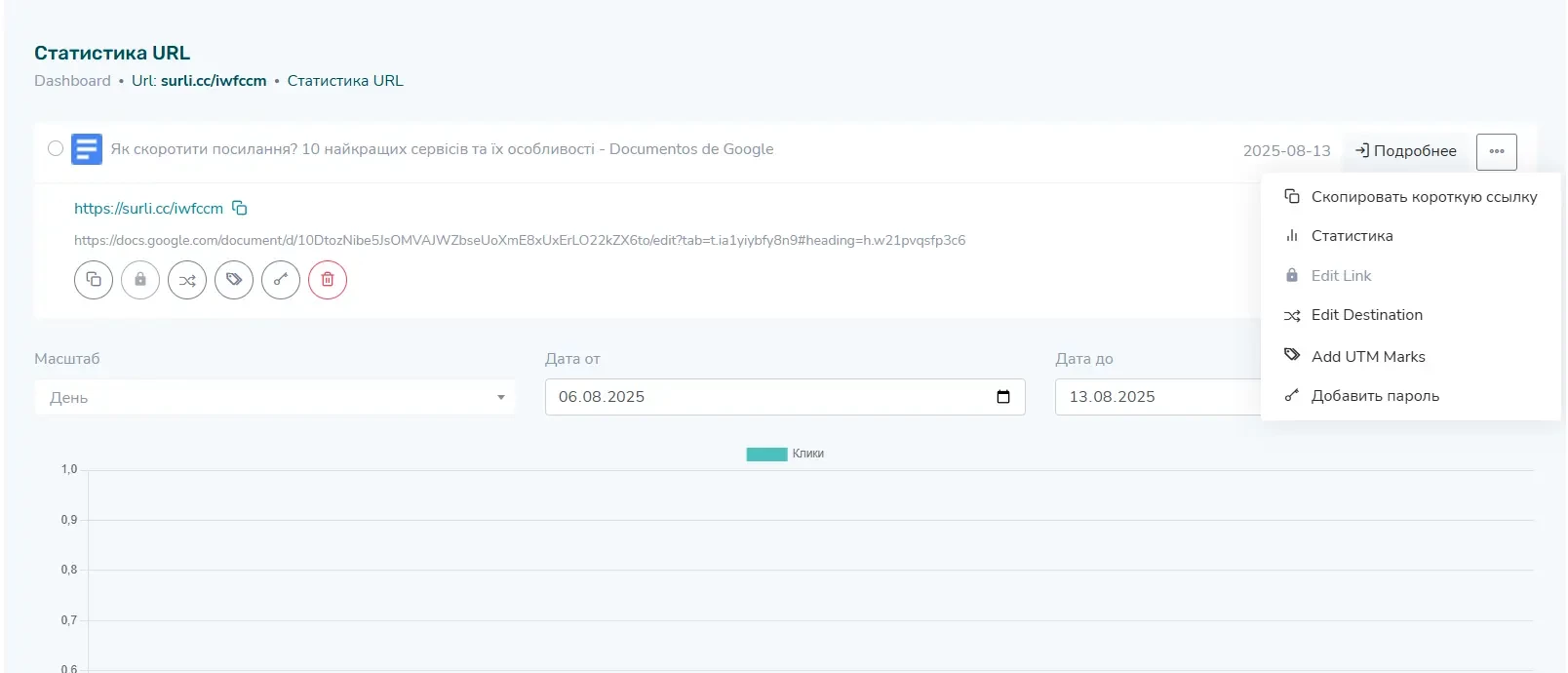Open calendar picker in Дата от field
This screenshot has height=673, width=1568.
coord(1003,397)
